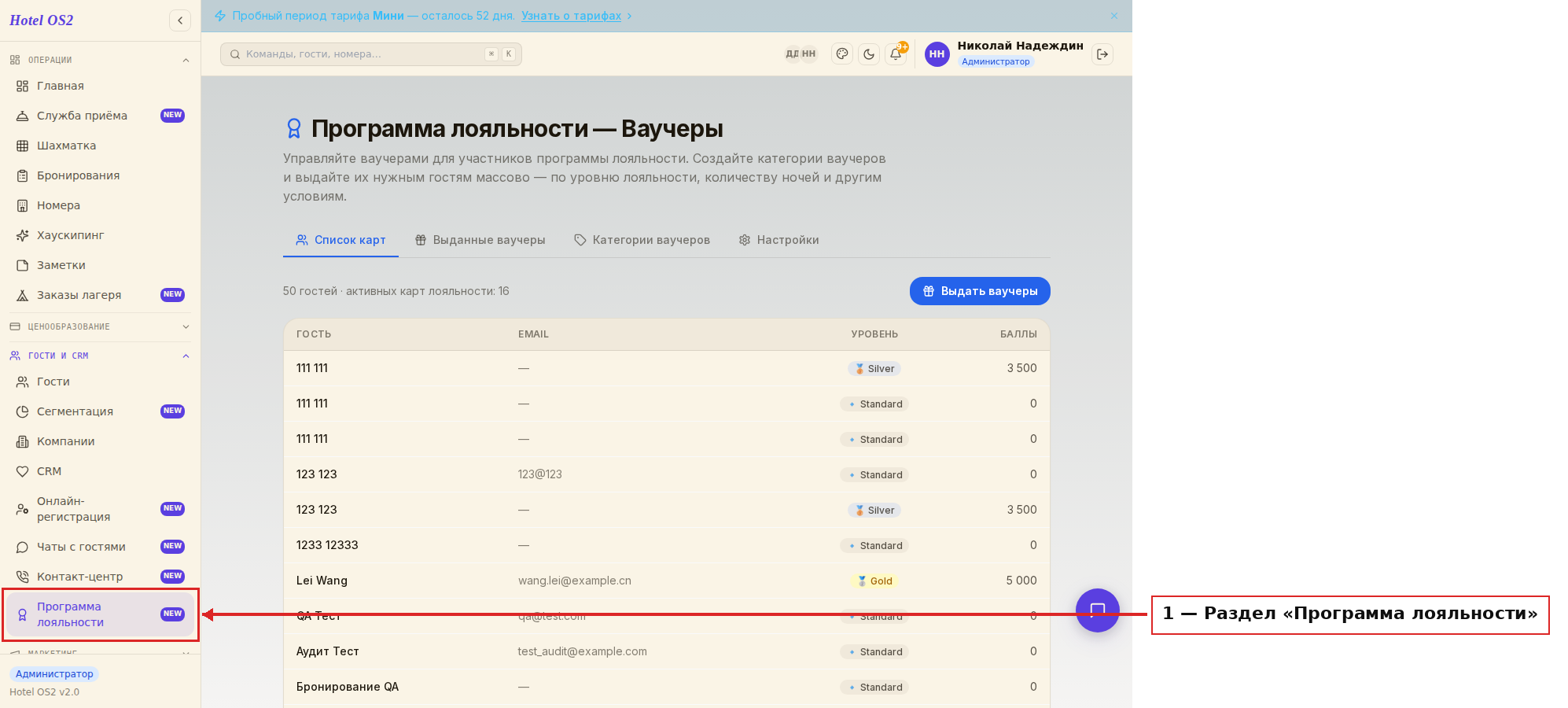Open the Гости list in the sidebar

point(100,382)
